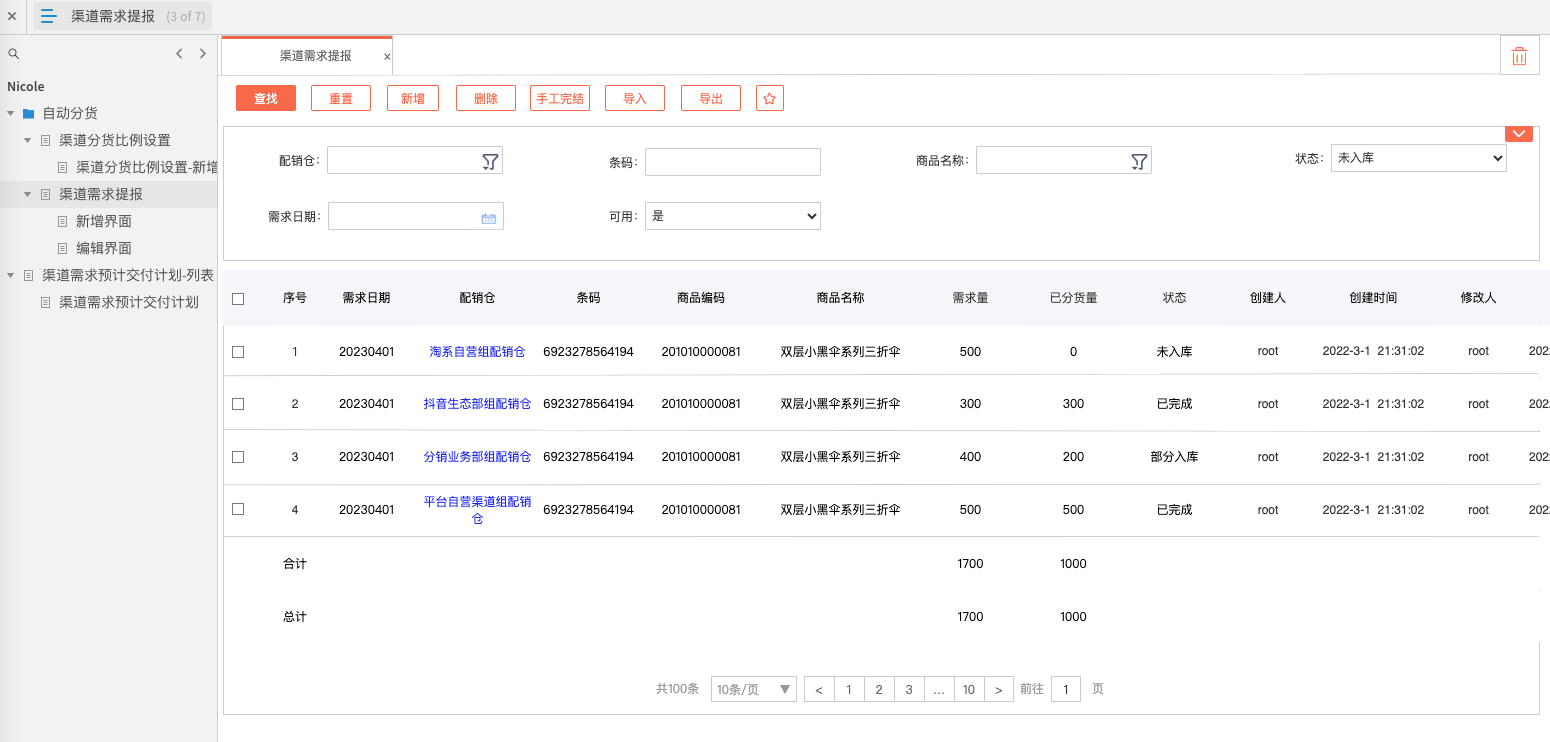Click the trash bin icon at top right
The height and width of the screenshot is (742, 1550).
1519,56
